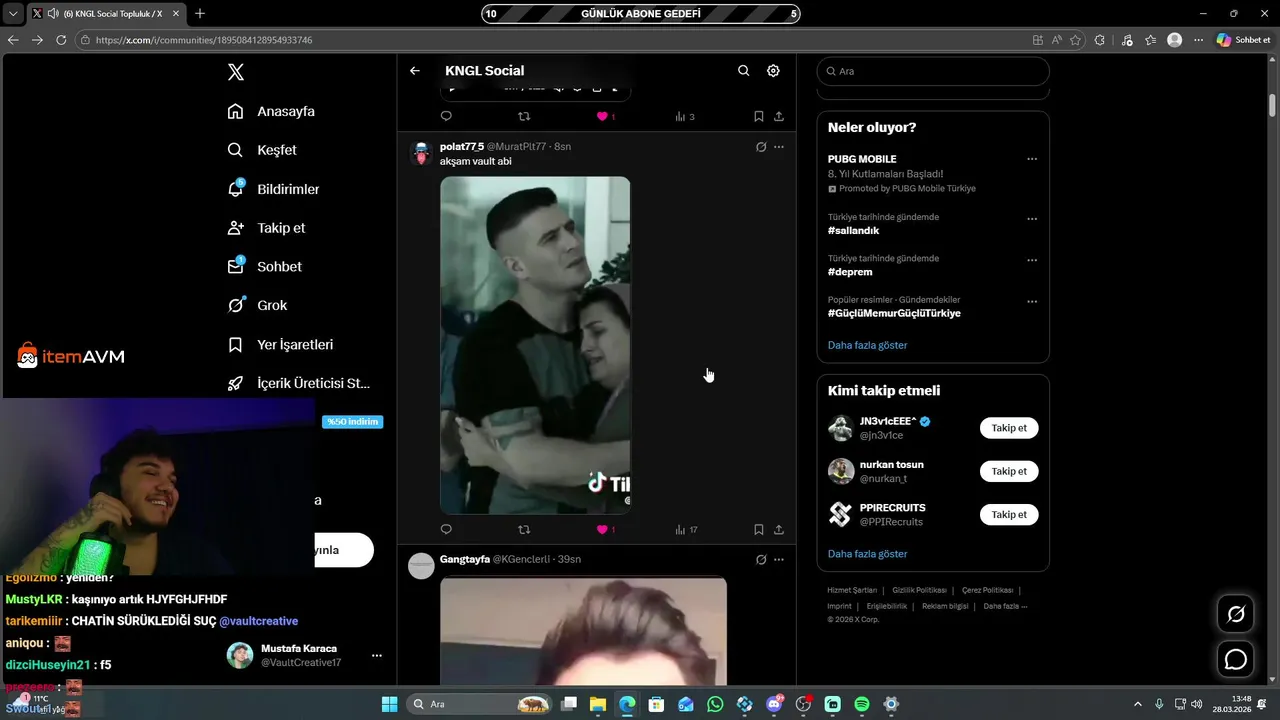Open the Edge Extensions puzzle icon
Viewport: 1280px width, 720px height.
pyautogui.click(x=1100, y=40)
